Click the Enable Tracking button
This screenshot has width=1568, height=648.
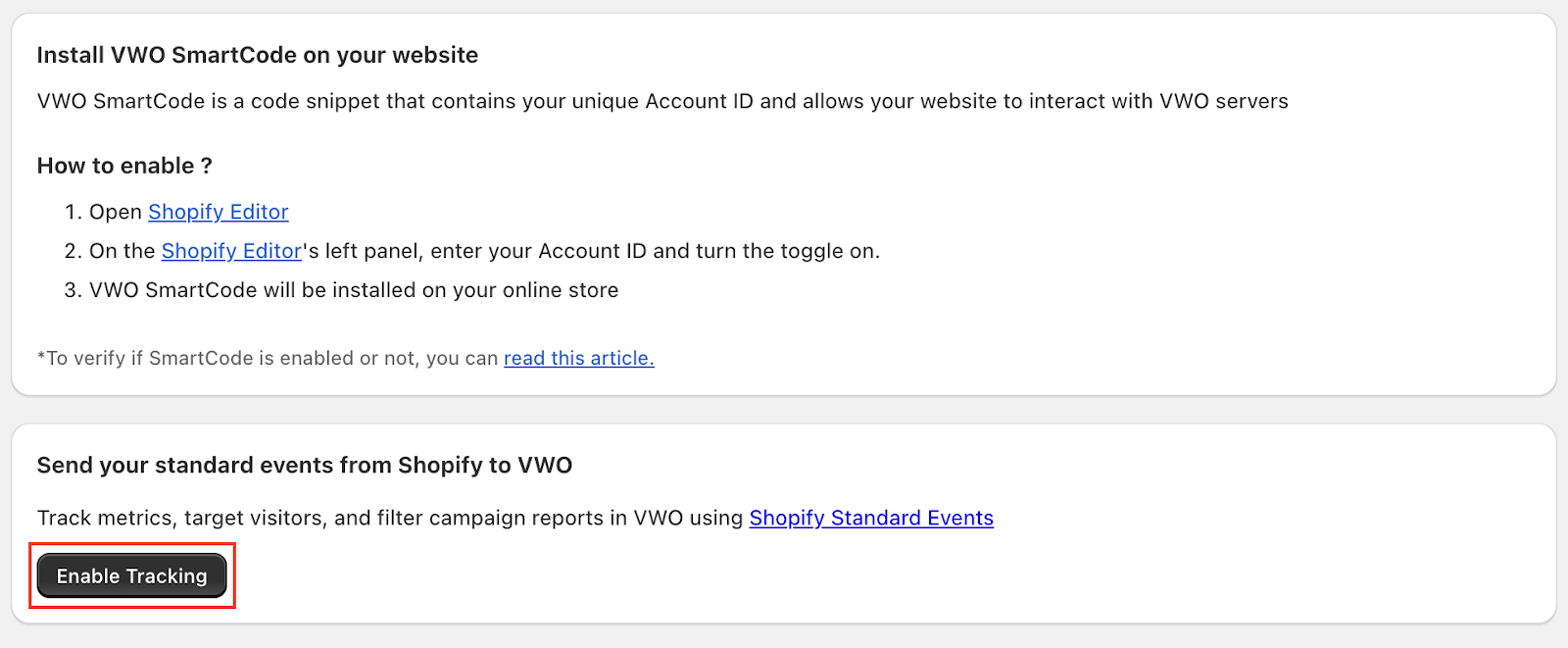click(x=132, y=575)
